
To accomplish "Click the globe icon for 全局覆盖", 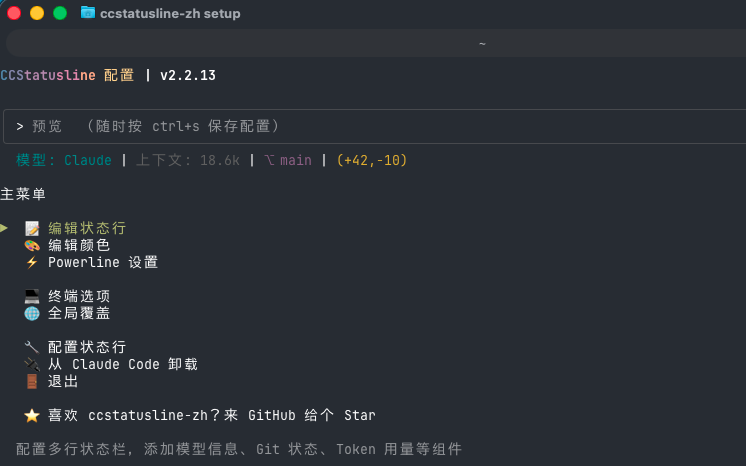I will tap(32, 314).
